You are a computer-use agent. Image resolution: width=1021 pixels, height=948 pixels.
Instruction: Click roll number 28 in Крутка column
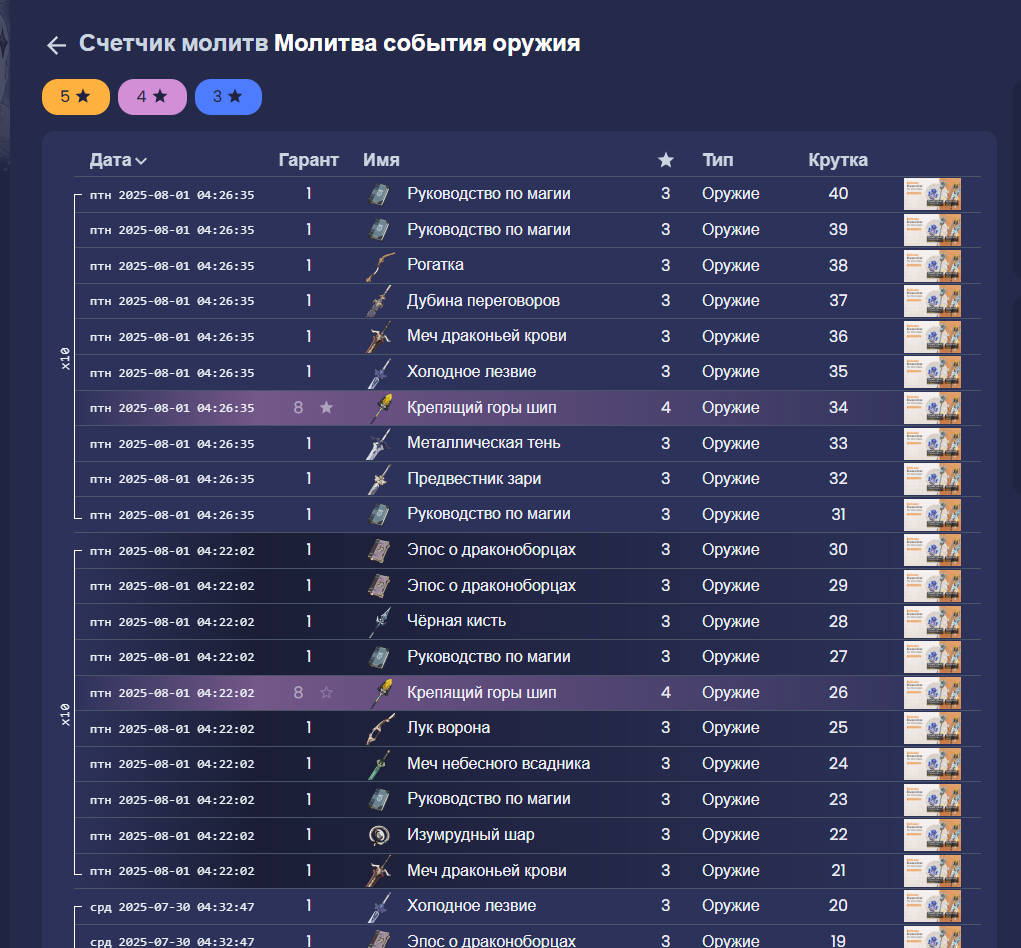838,622
